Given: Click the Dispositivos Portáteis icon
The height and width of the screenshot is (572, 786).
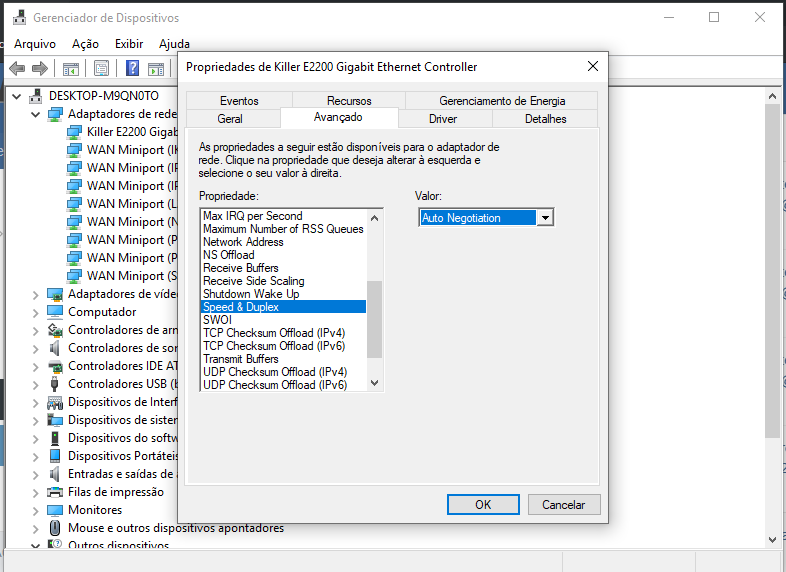Looking at the screenshot, I should 55,456.
